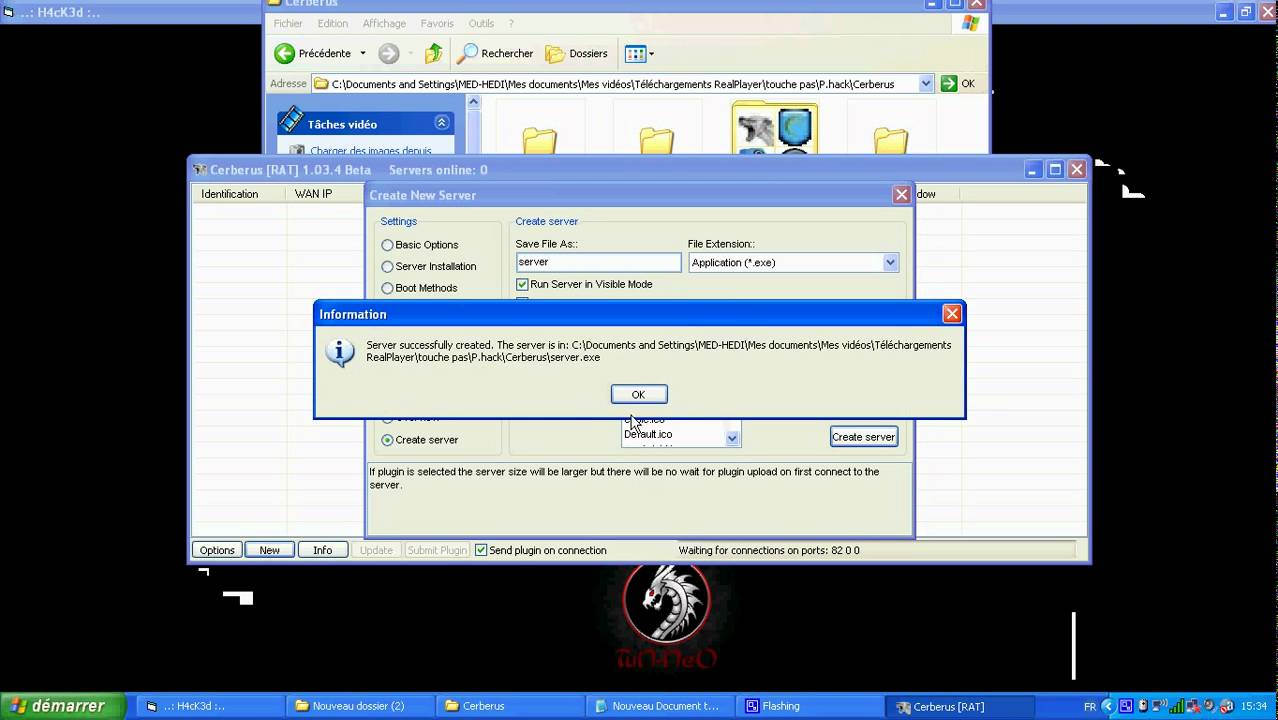Click the Forward arrow icon in Explorer
Screen dimensions: 1278x720
[x=389, y=54]
